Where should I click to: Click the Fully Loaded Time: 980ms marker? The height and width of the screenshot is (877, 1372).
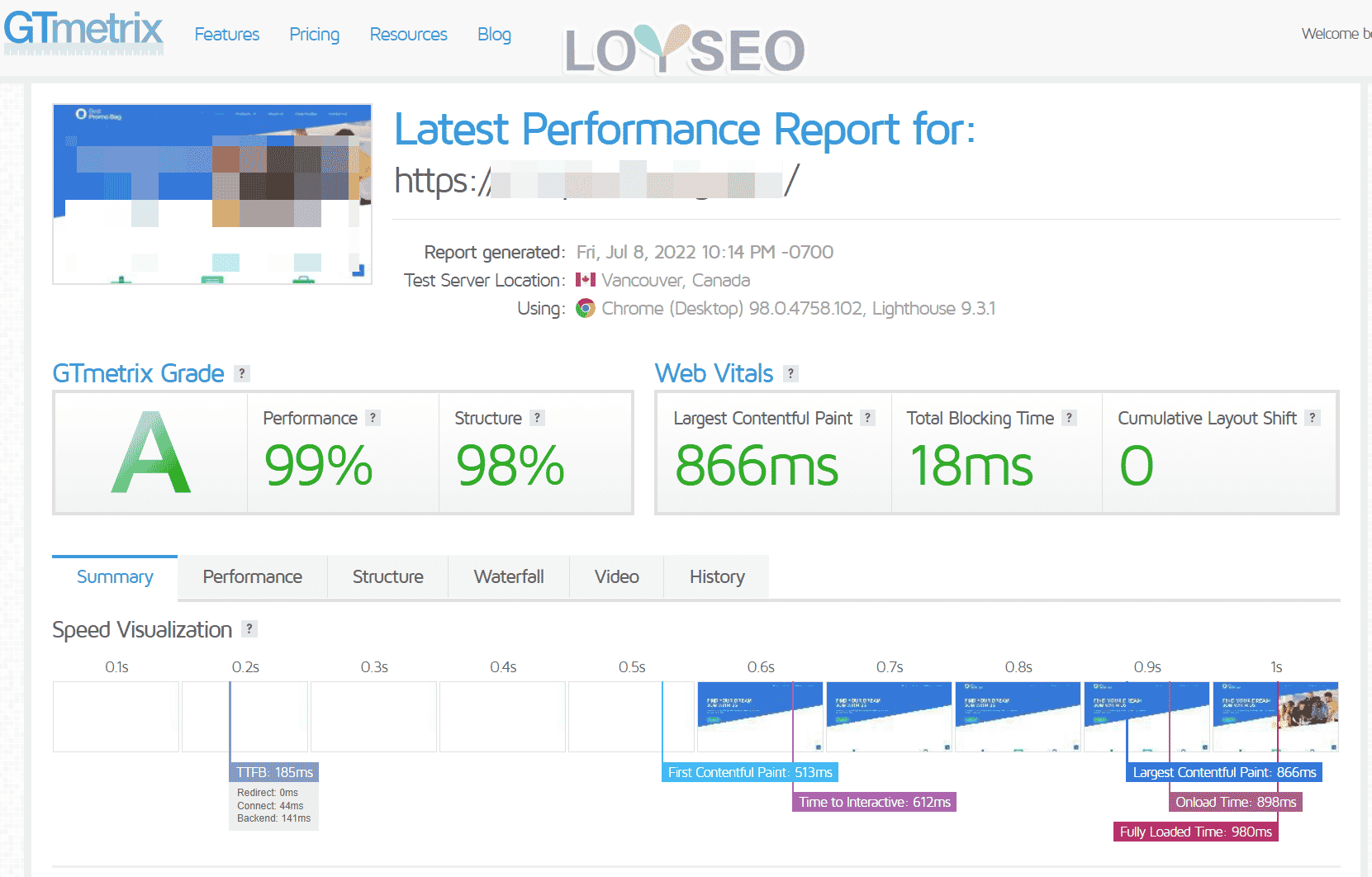(x=1196, y=832)
